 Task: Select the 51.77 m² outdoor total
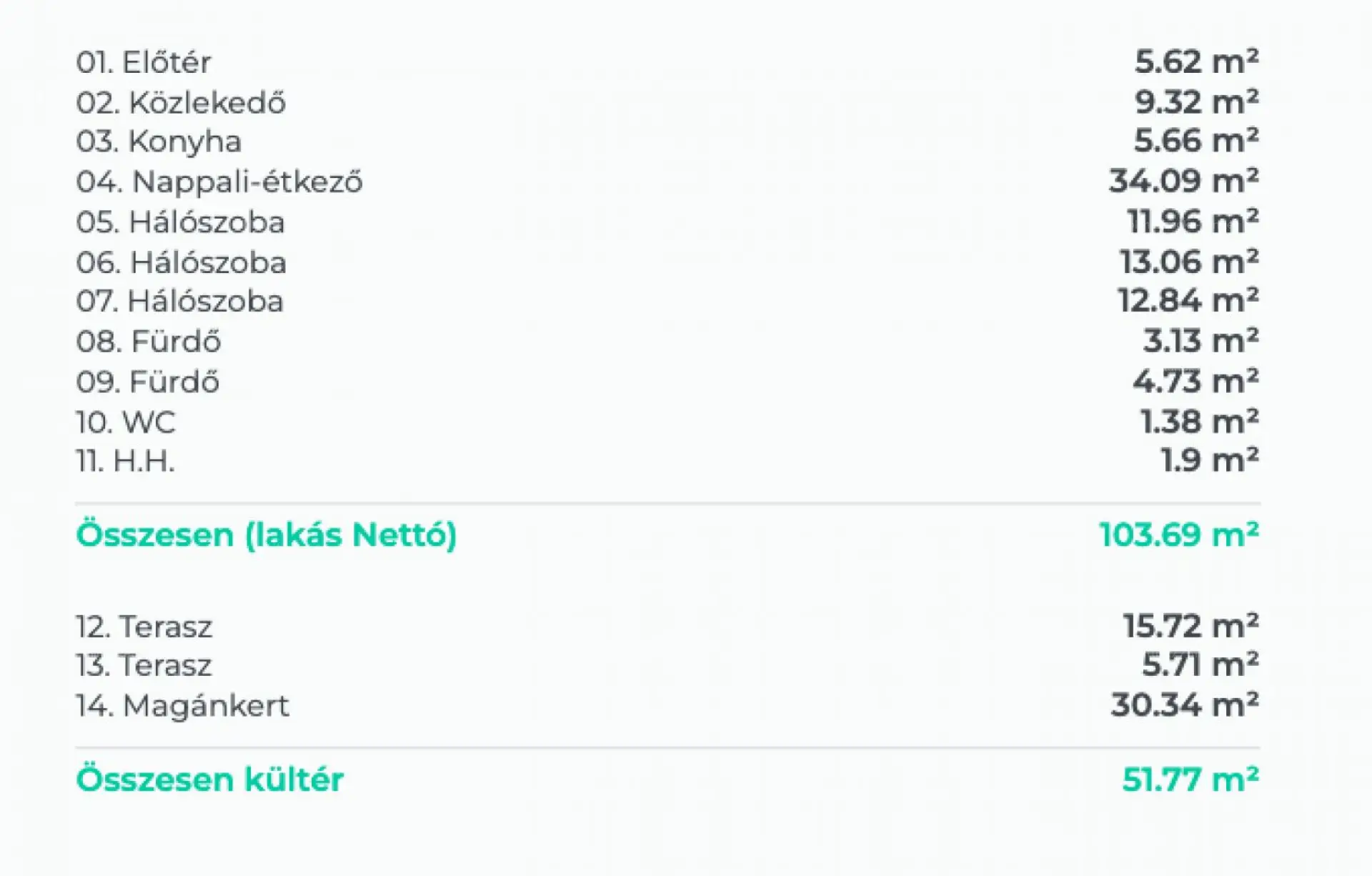tap(1190, 780)
